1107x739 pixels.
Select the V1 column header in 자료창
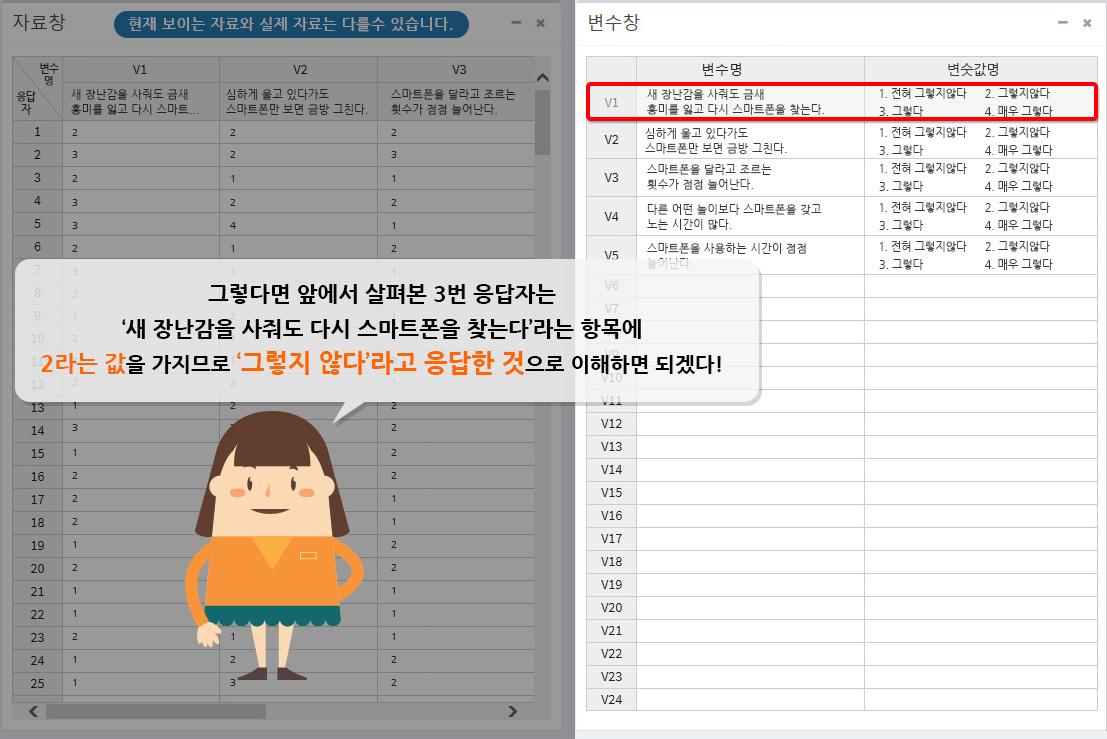click(140, 69)
